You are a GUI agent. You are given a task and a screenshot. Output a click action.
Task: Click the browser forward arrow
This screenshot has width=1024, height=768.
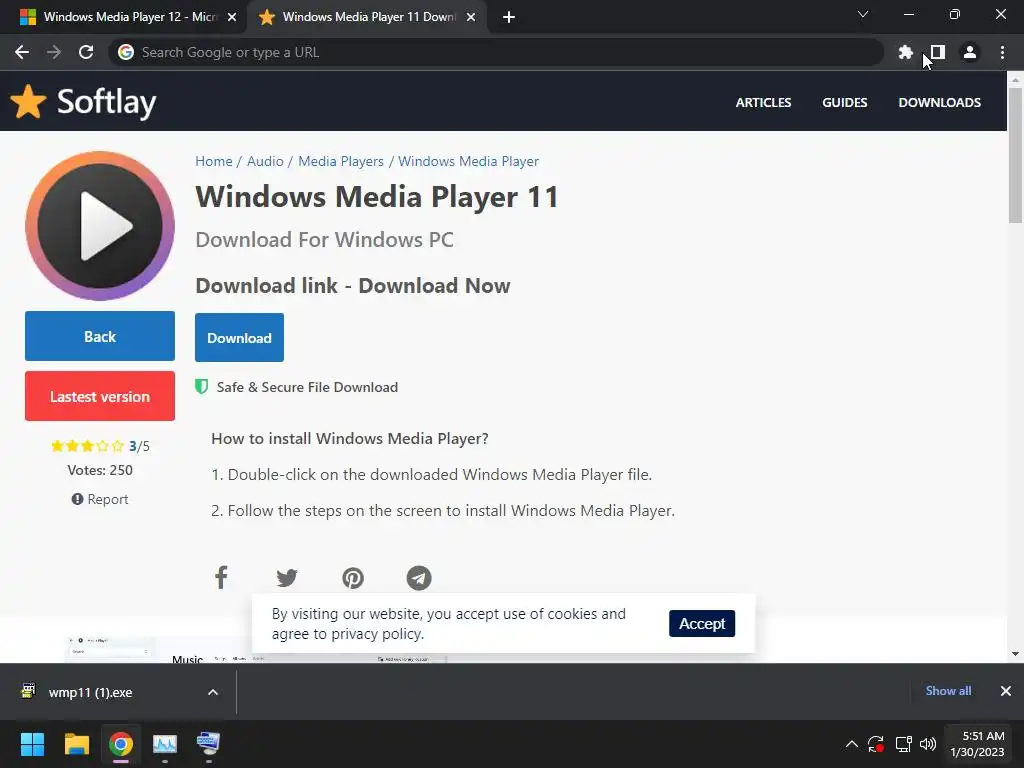(54, 52)
